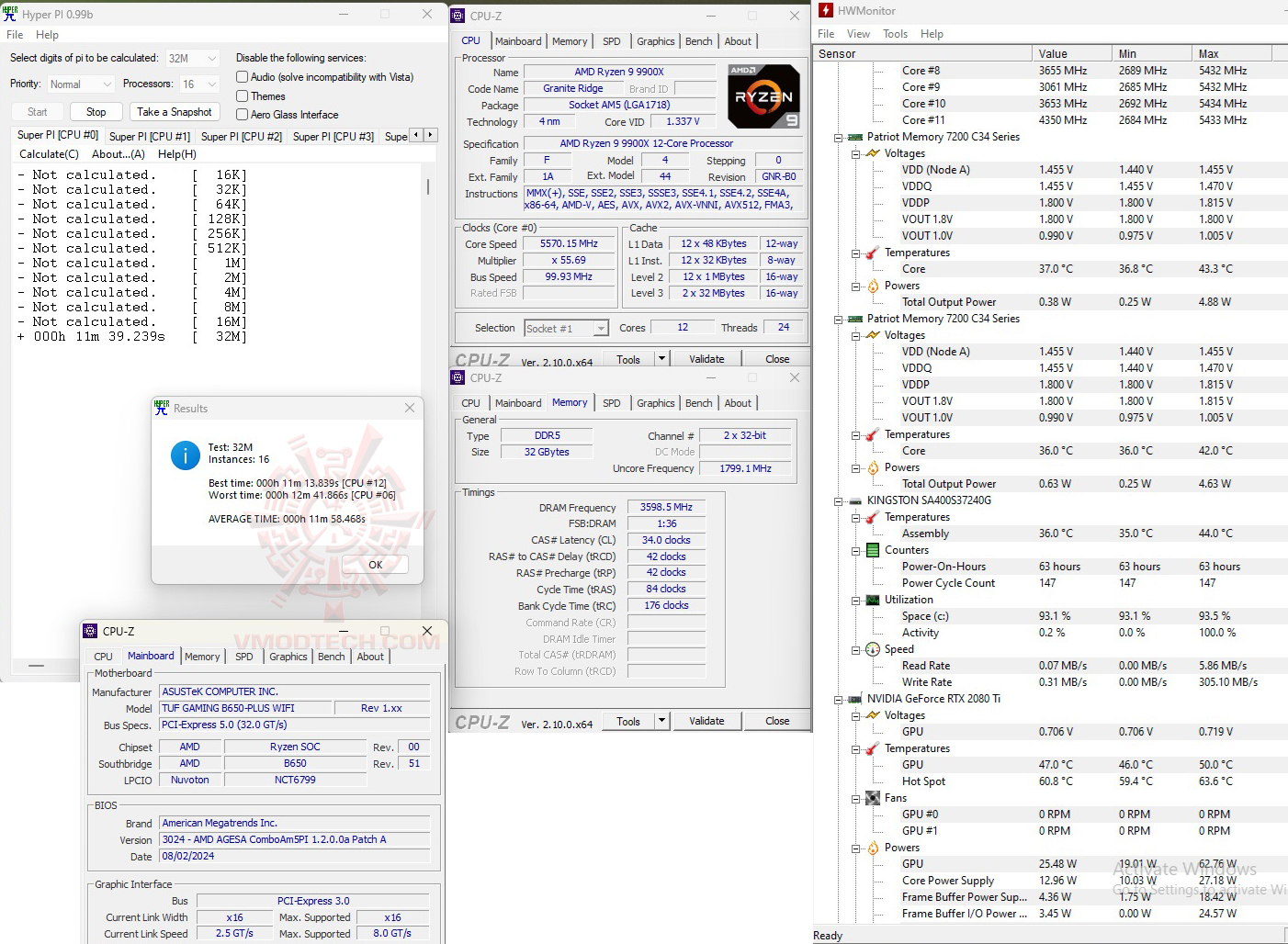Click the Ryzen 9 logo in CPU-Z

click(763, 96)
